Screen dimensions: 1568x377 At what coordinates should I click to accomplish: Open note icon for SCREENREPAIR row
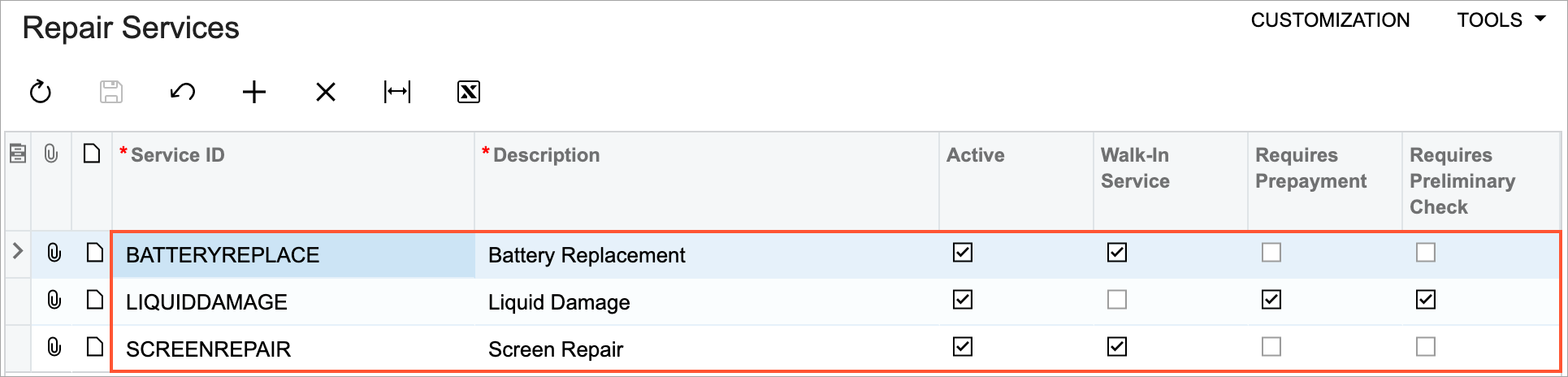(x=95, y=348)
